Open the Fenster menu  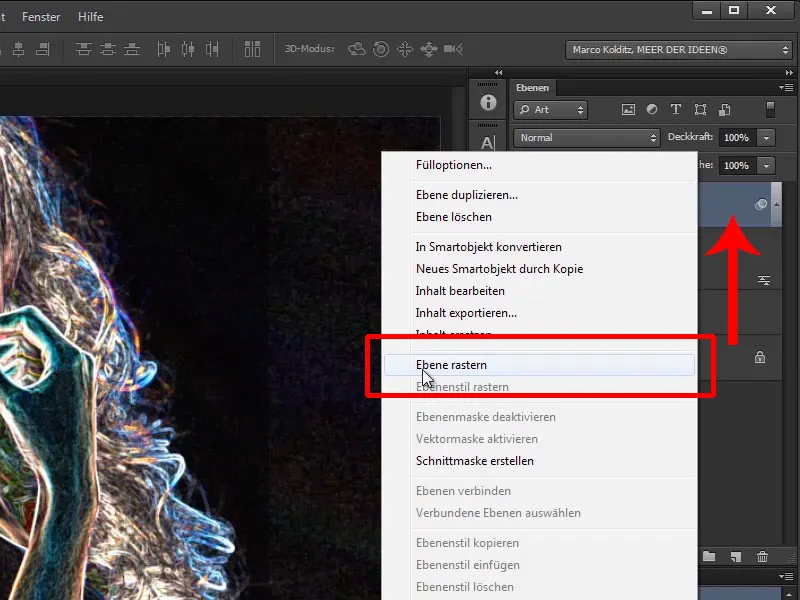coord(41,17)
